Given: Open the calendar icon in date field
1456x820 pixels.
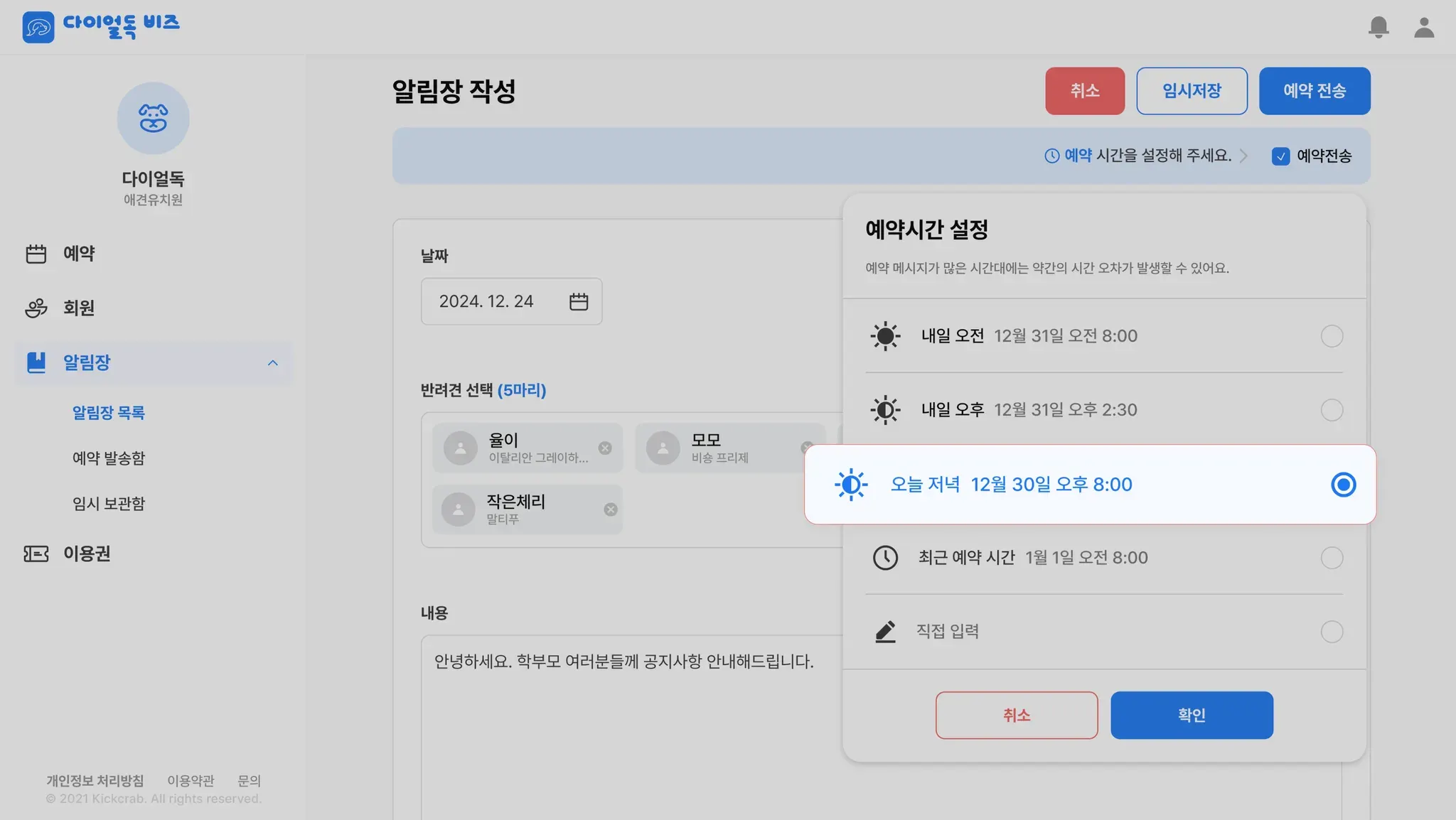Looking at the screenshot, I should coord(579,301).
